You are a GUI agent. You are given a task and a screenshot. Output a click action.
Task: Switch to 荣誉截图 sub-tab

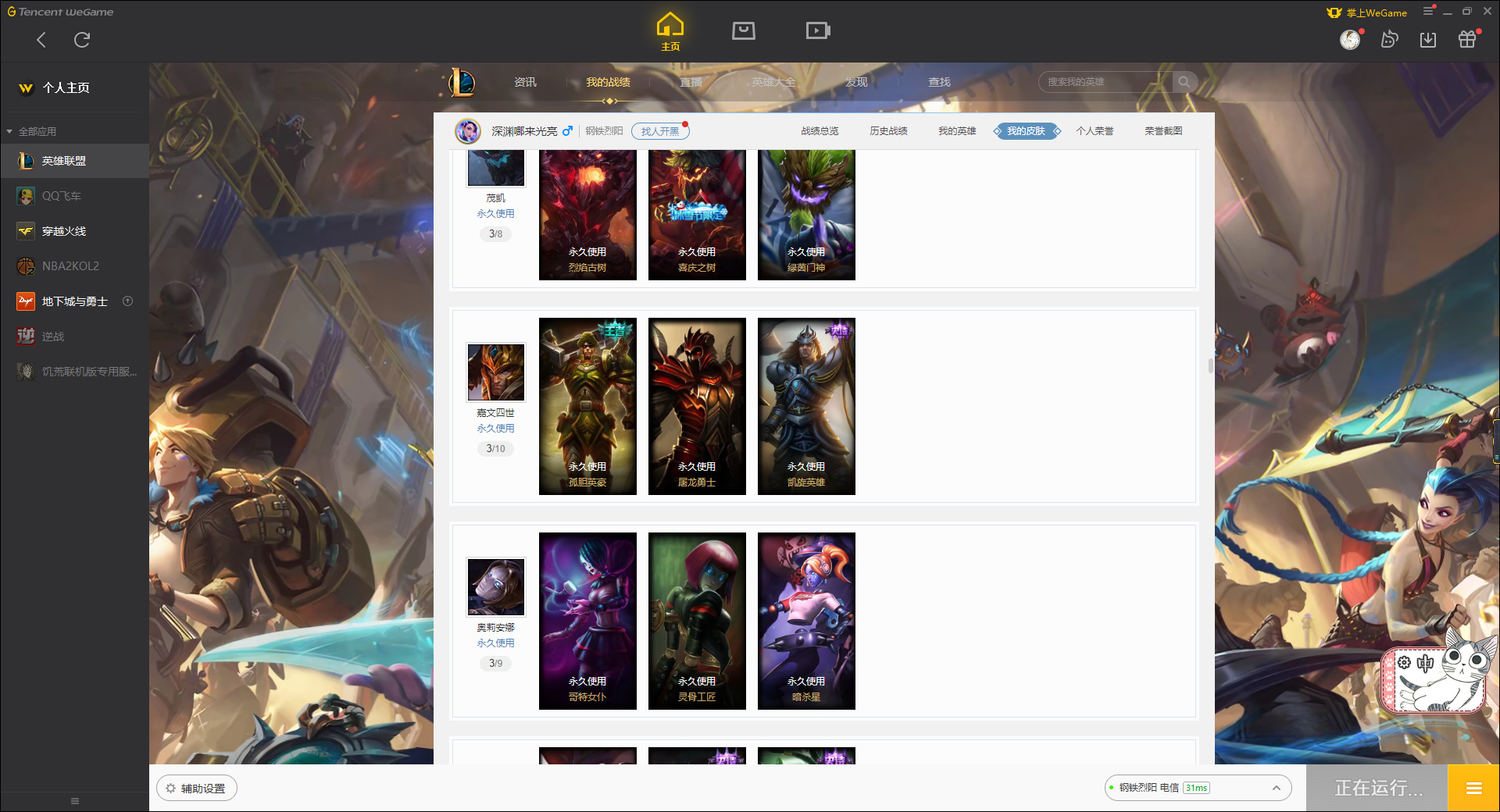(x=1163, y=131)
